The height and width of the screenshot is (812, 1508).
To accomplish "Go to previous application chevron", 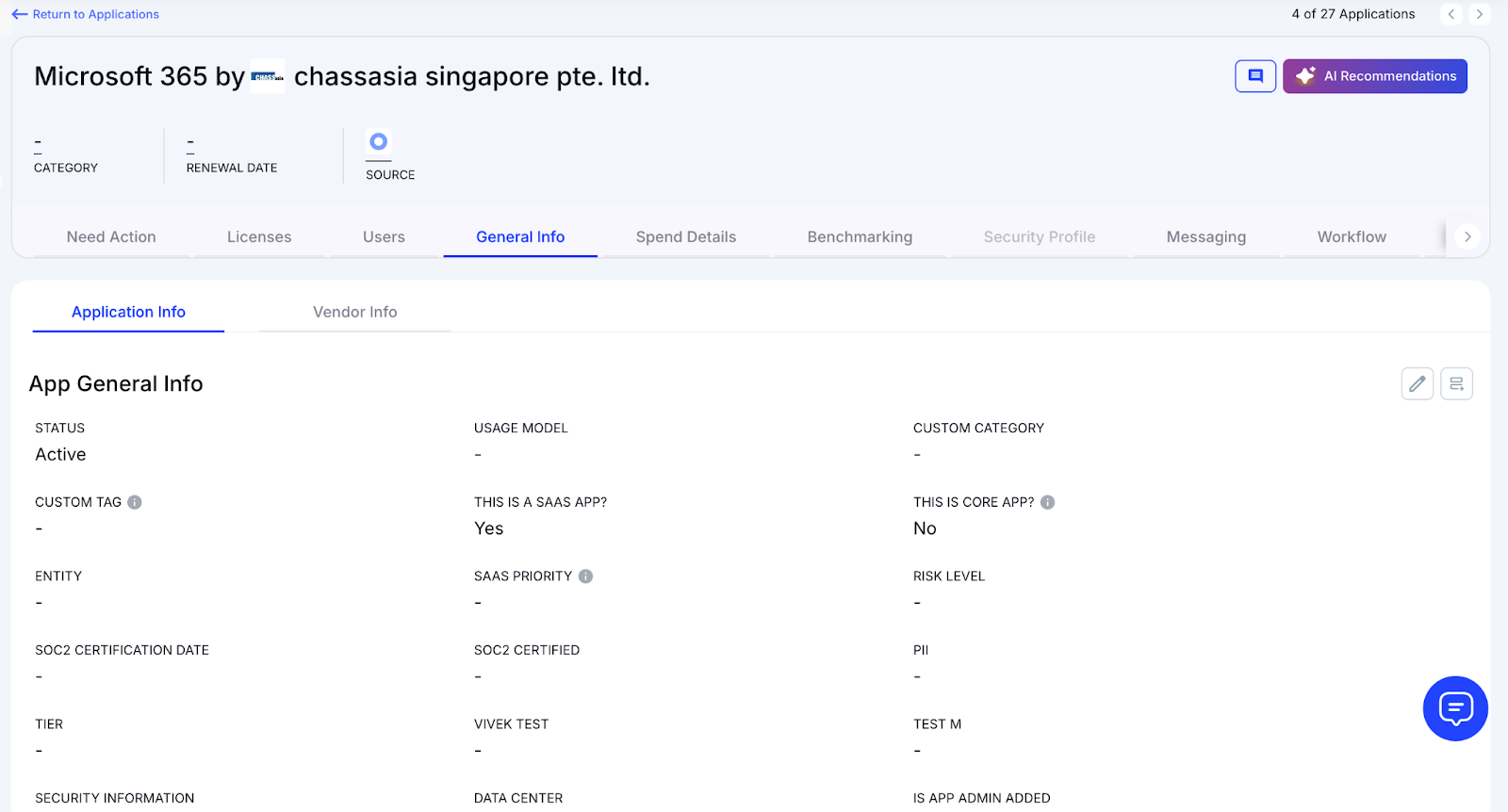I will (1451, 14).
